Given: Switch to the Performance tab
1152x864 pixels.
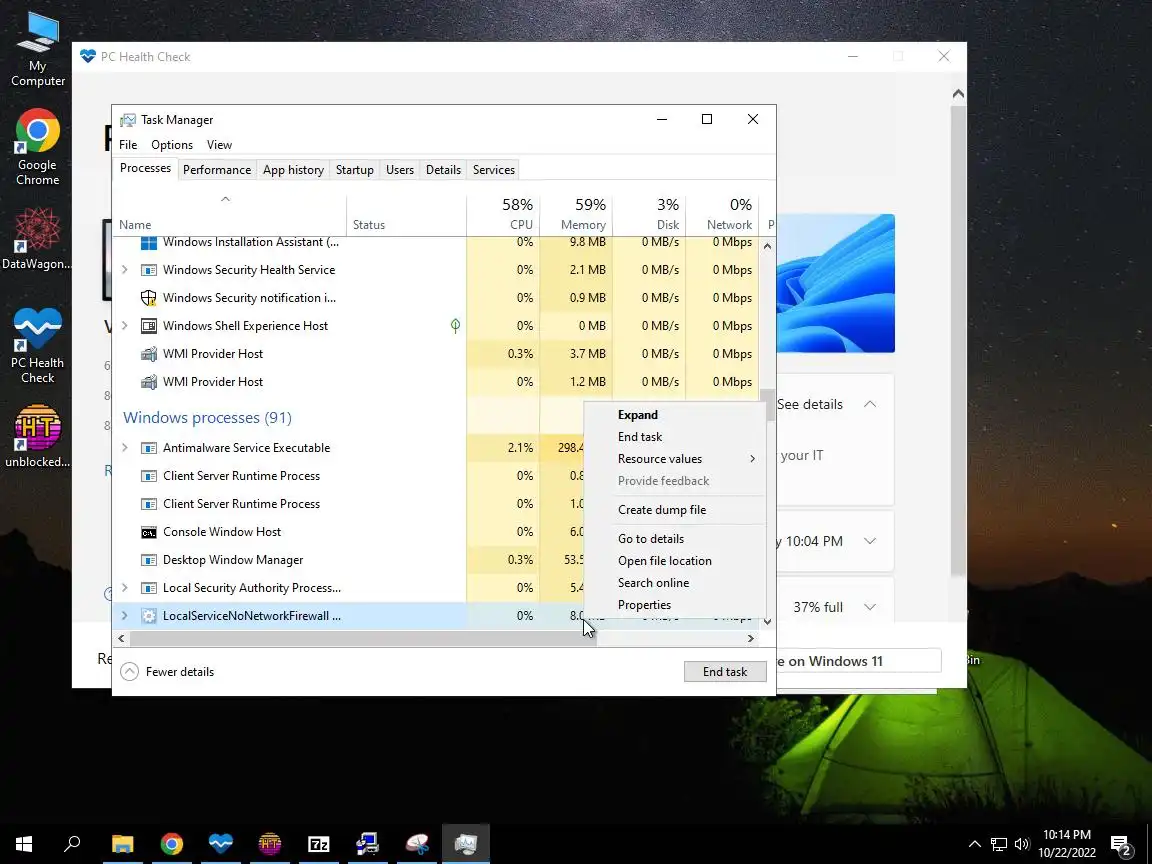Looking at the screenshot, I should [x=217, y=170].
